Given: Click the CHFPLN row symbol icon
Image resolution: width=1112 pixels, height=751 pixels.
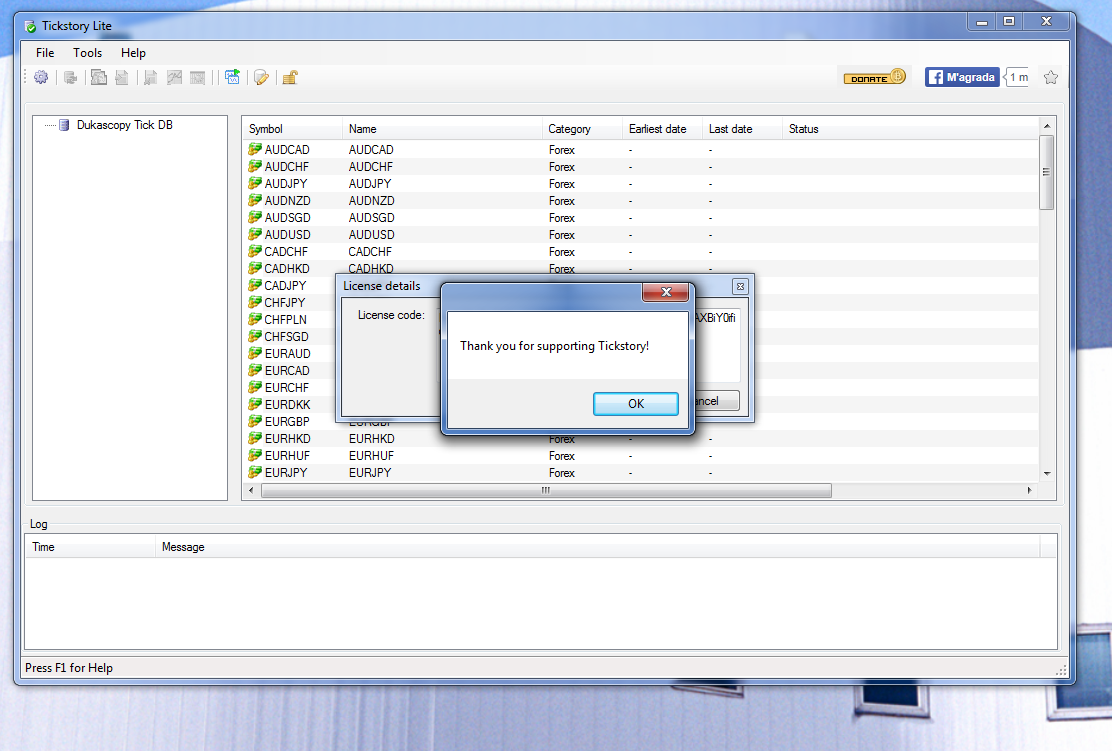Looking at the screenshot, I should 255,320.
